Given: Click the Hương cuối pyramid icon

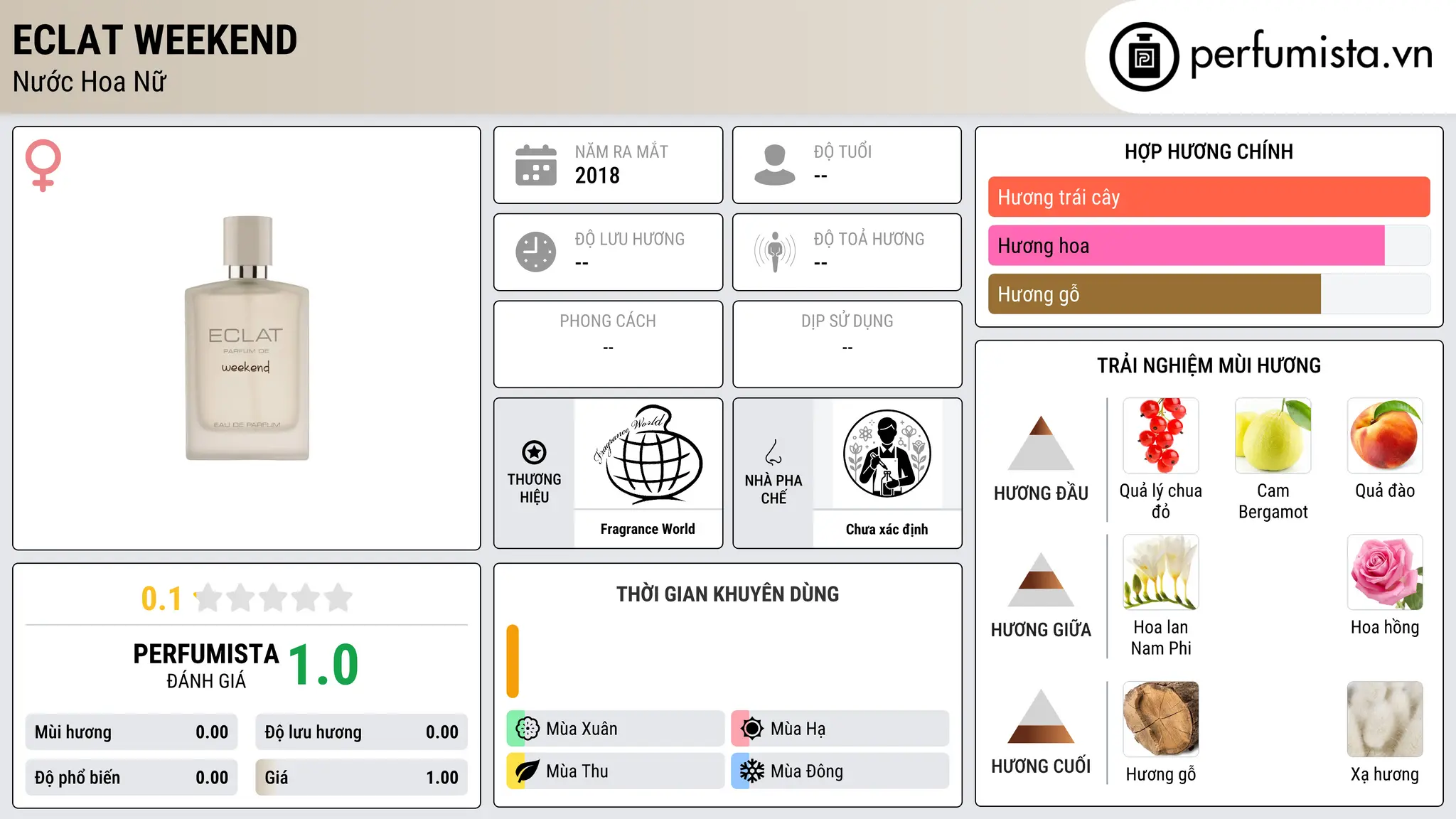Looking at the screenshot, I should pyautogui.click(x=1041, y=716).
